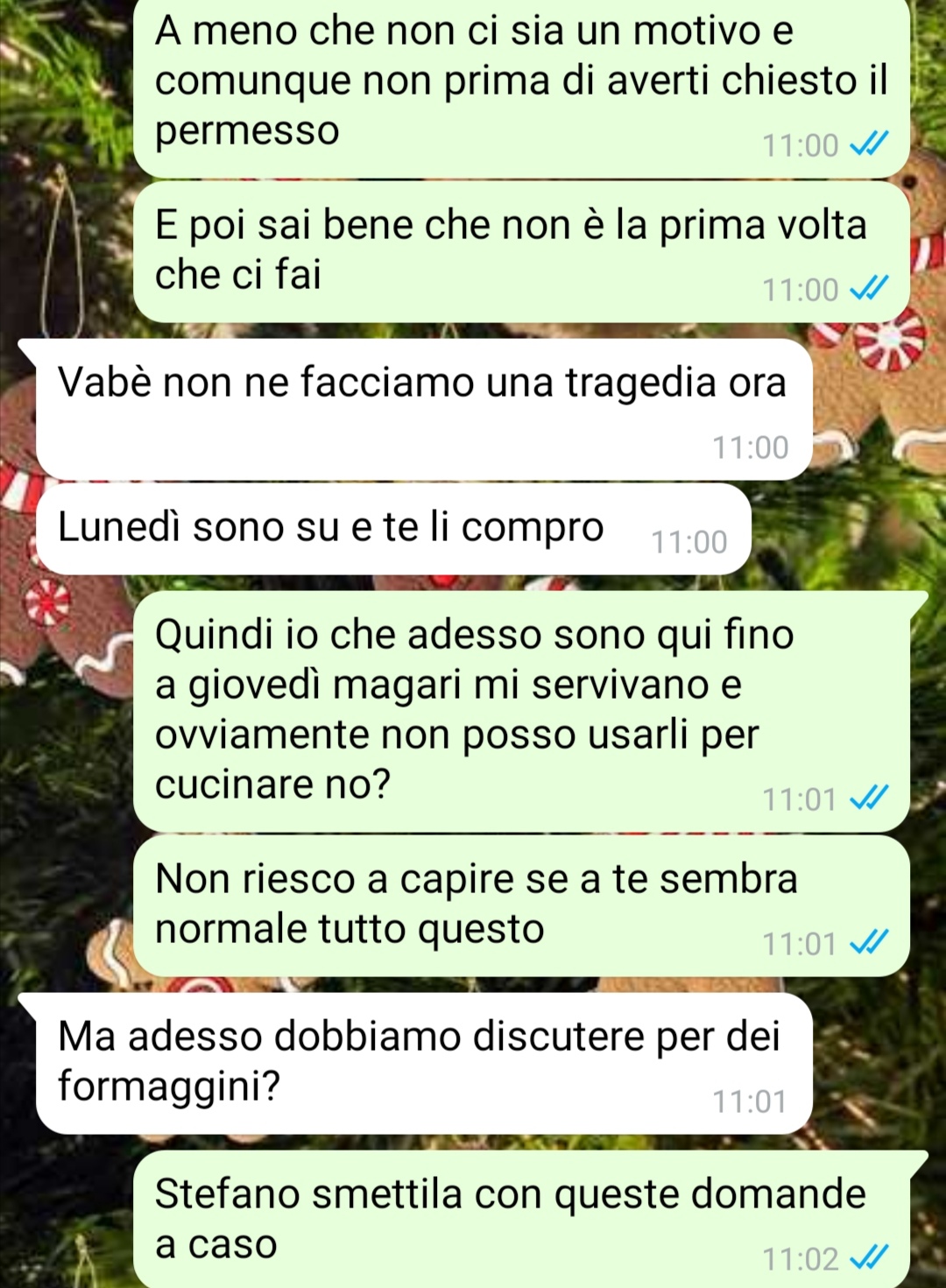Select the 'Vabè non ne facciamo una tragedia' message

[424, 410]
